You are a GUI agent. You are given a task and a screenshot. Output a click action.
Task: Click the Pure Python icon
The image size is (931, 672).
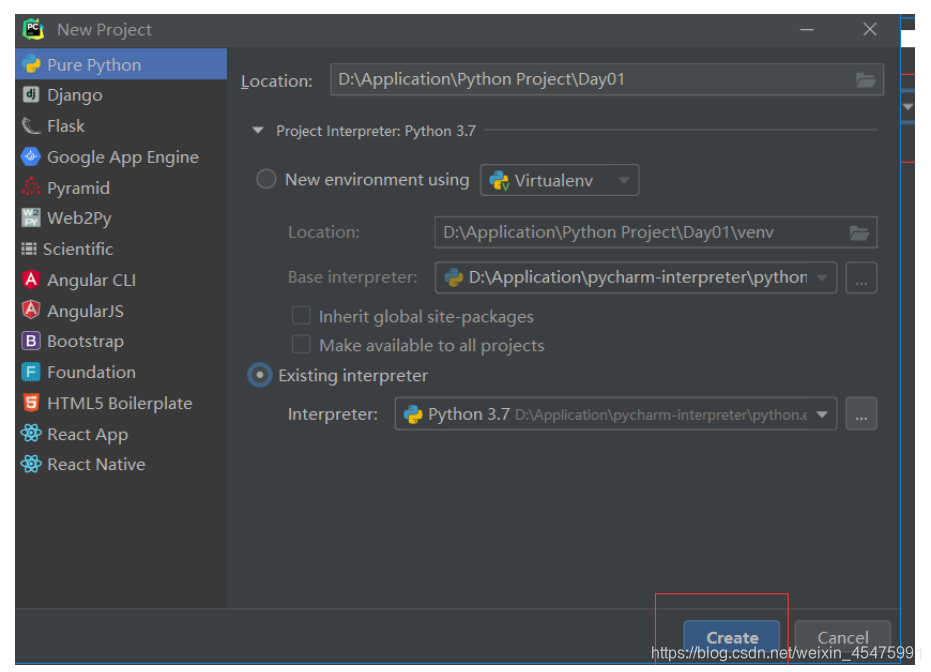[31, 64]
